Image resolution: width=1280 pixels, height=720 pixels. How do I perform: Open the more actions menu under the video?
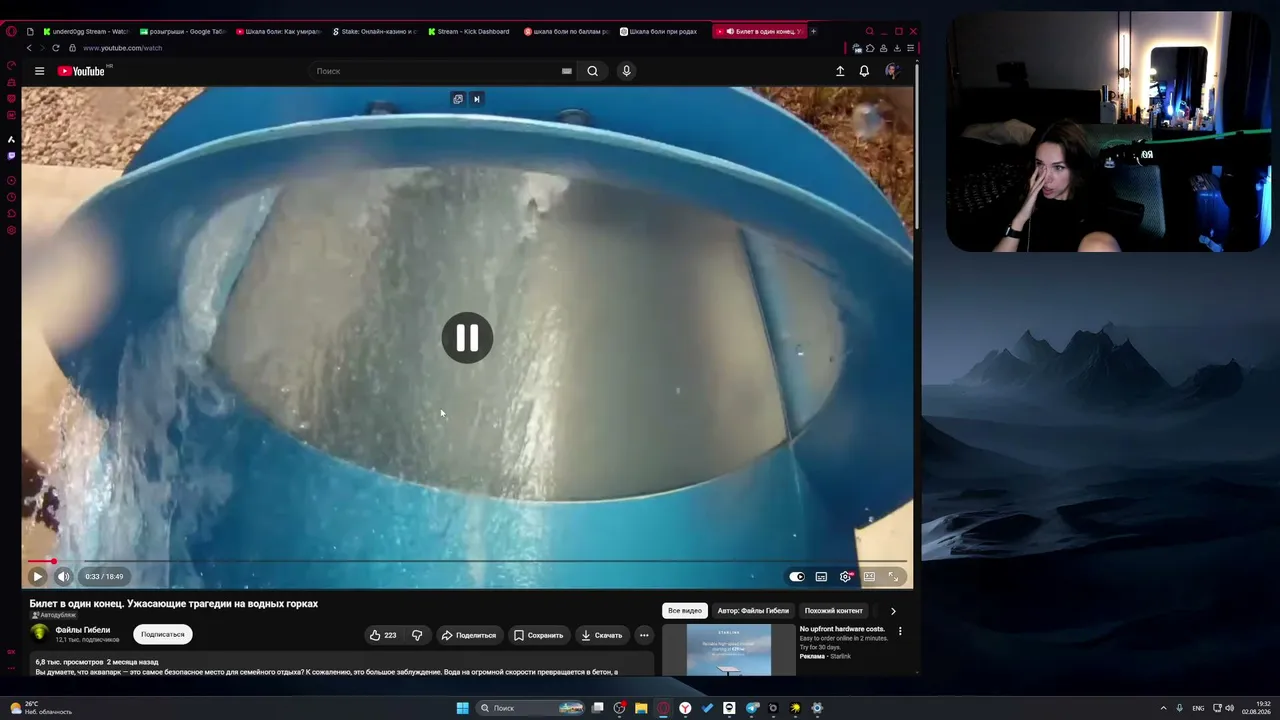coord(644,635)
